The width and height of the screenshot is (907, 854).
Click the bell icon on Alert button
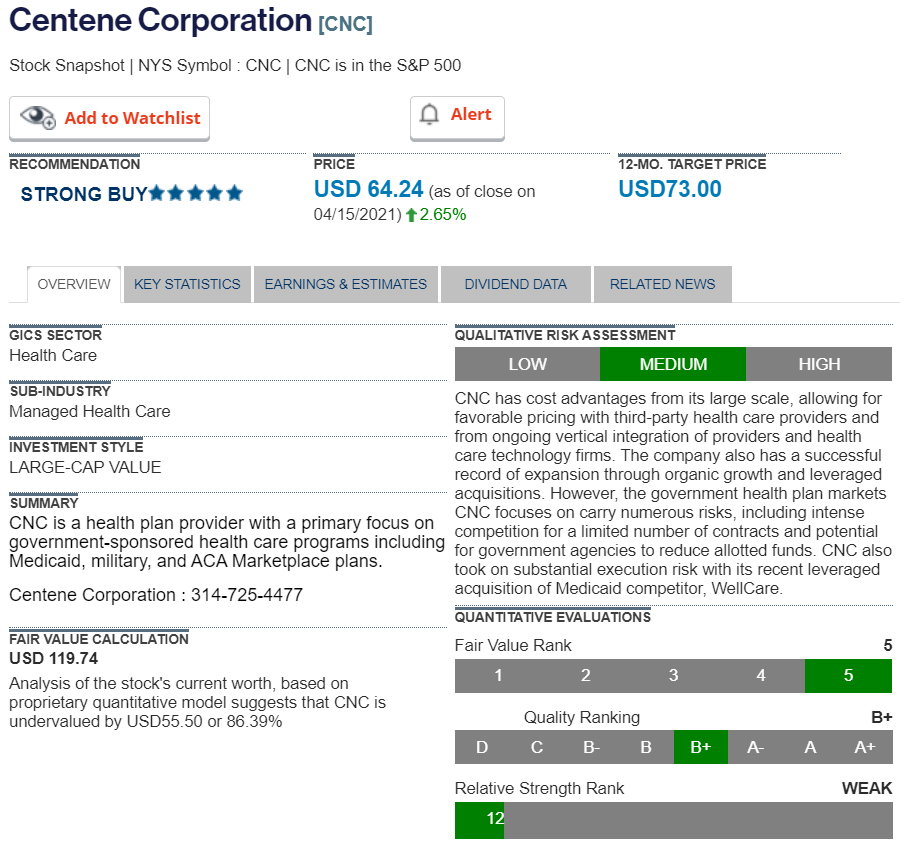coord(430,115)
